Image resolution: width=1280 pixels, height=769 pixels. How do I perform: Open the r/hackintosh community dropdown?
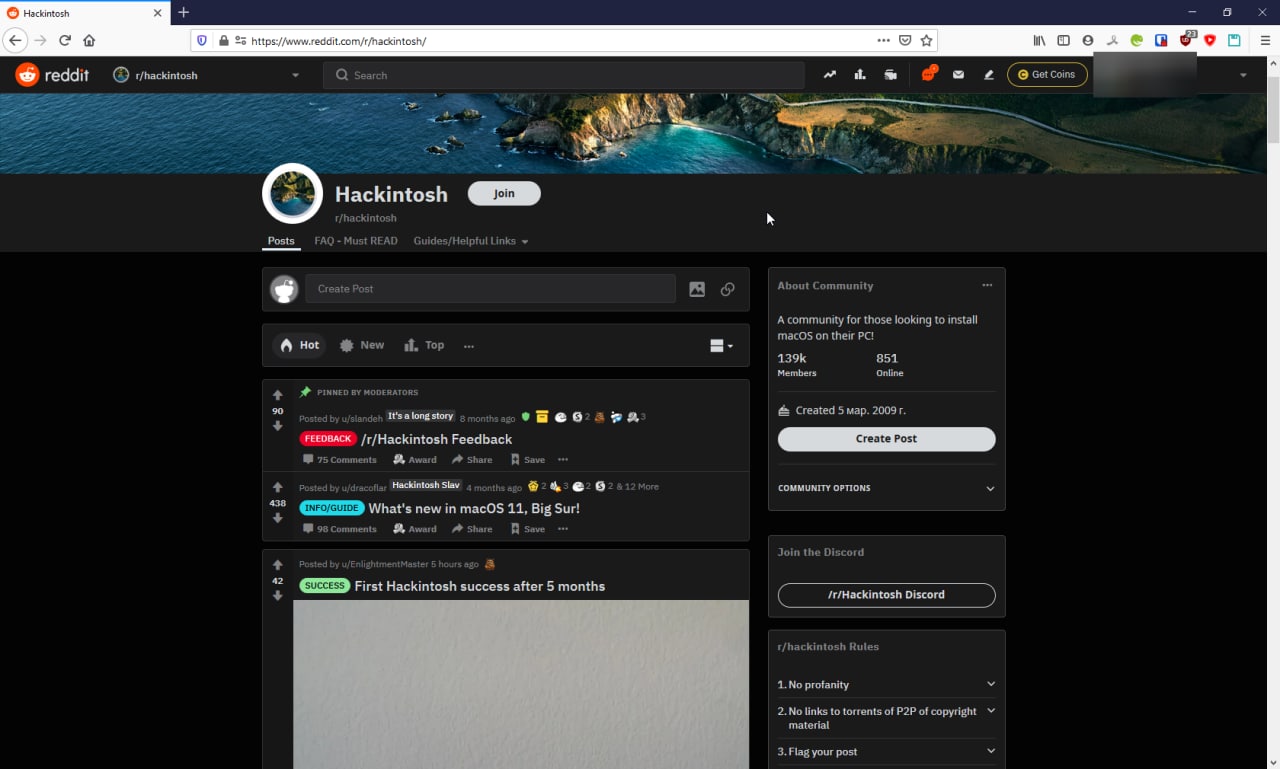pyautogui.click(x=206, y=75)
